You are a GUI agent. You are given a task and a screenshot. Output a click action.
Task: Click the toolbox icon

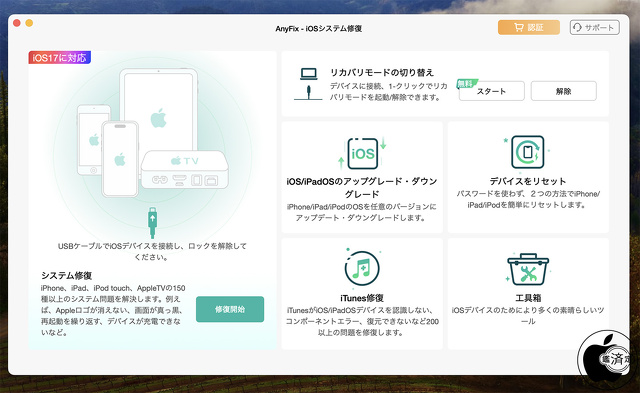tap(528, 269)
